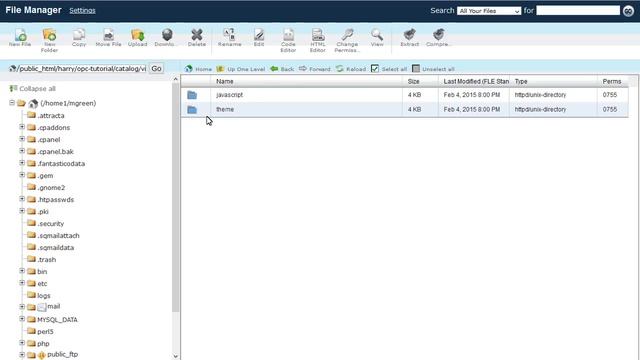The image size is (640, 360).
Task: Expand the php folder
Action: (22, 343)
